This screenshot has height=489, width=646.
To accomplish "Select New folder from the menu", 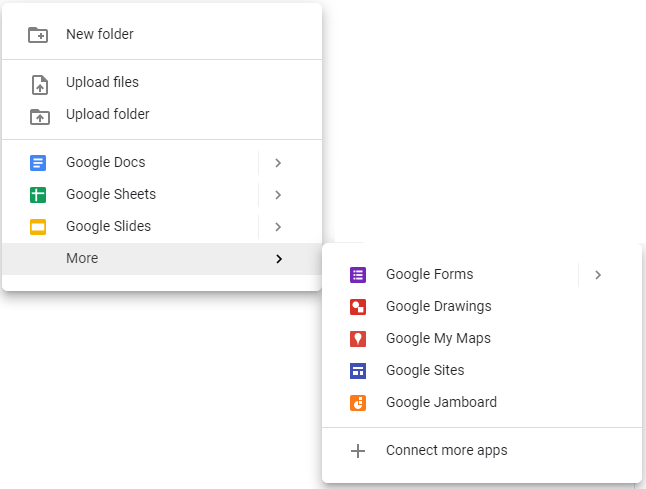I will (162, 35).
